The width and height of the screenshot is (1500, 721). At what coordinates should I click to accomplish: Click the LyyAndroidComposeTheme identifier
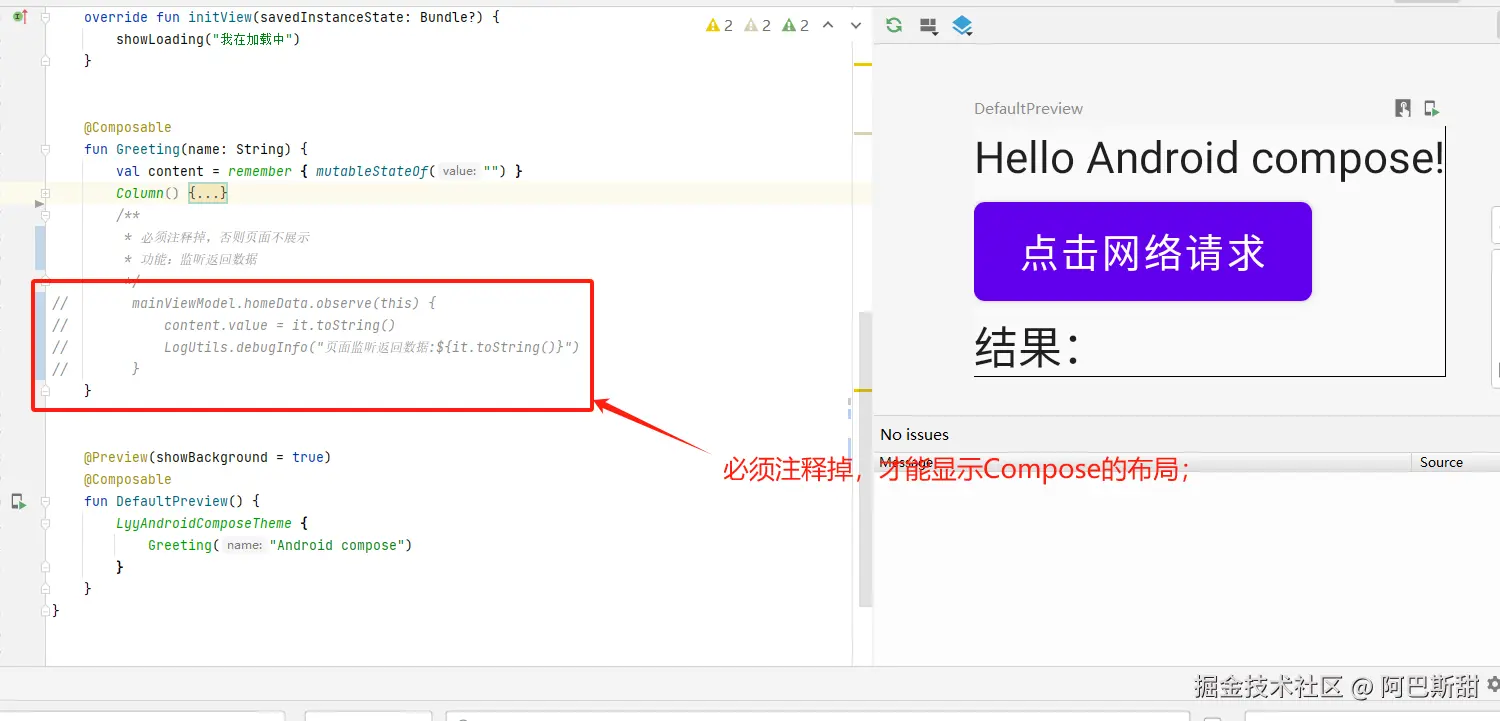point(204,523)
